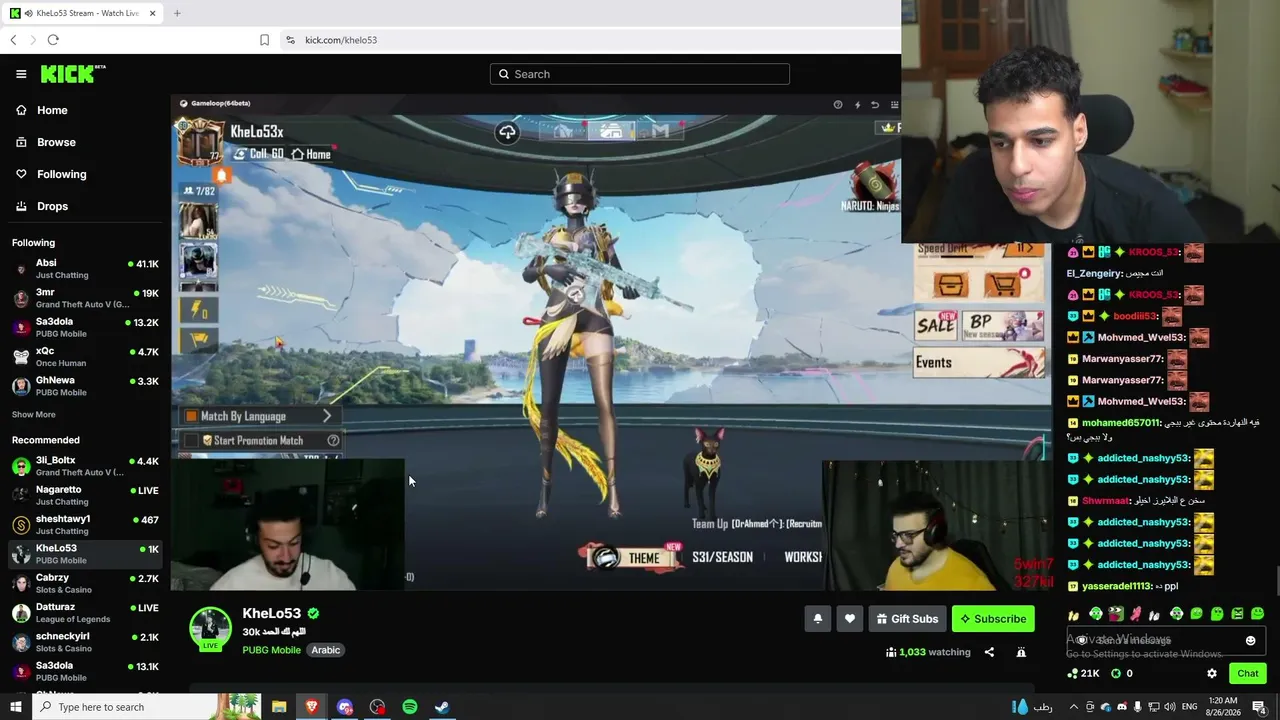The image size is (1280, 720).
Task: Share the stream using the share icon
Action: [989, 652]
